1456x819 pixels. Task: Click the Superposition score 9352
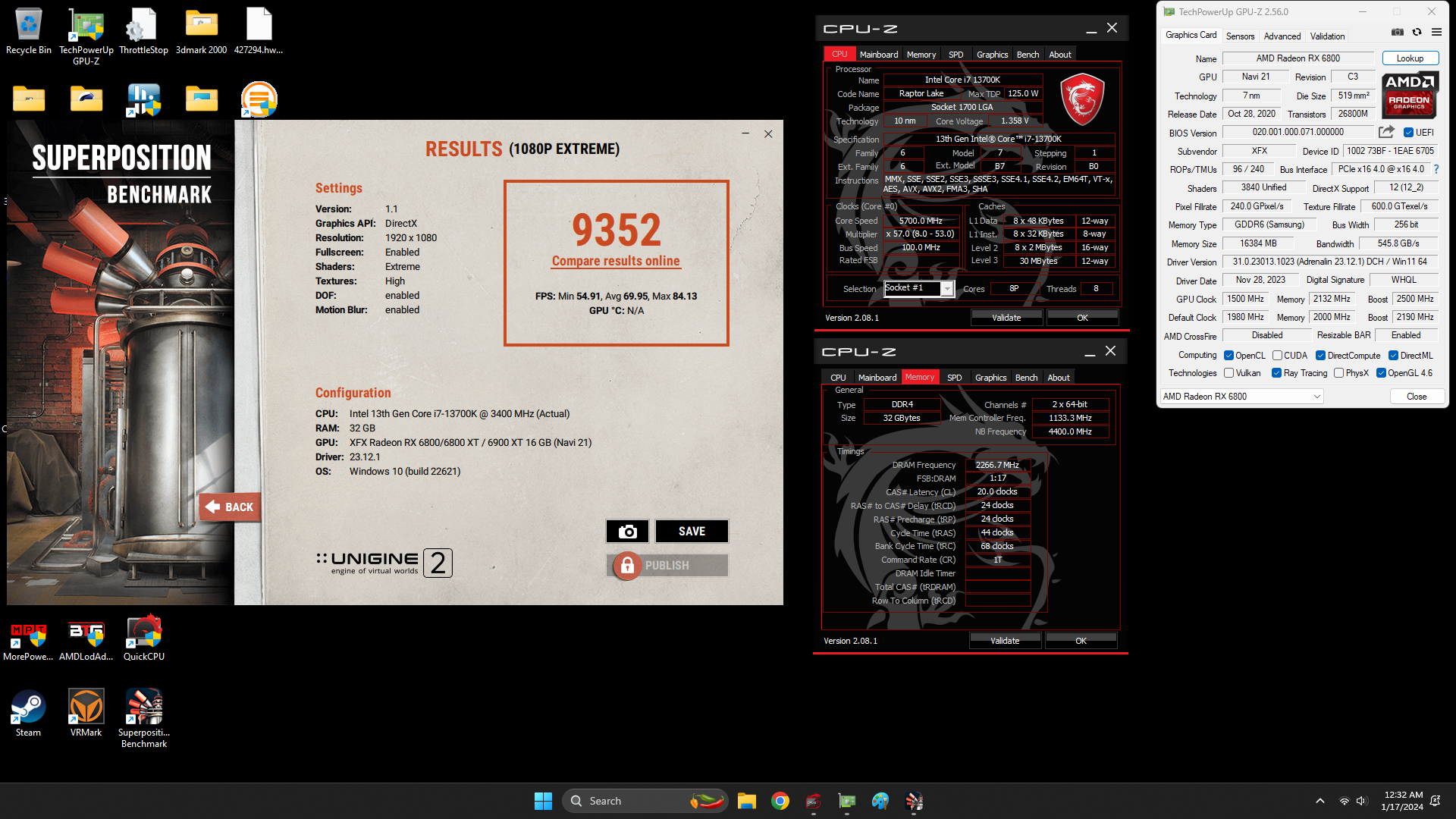(616, 230)
